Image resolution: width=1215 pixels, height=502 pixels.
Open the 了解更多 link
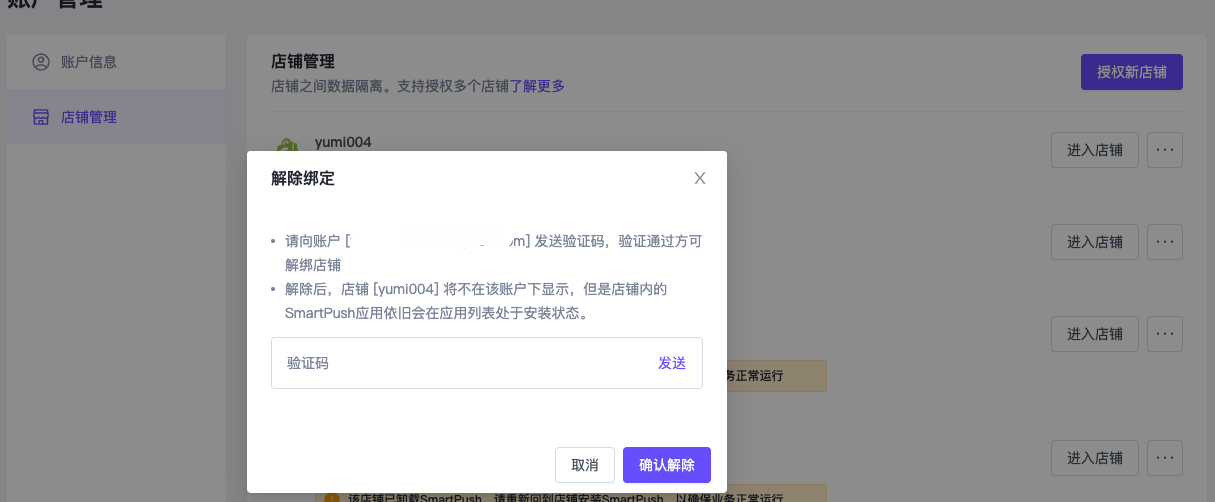click(538, 86)
